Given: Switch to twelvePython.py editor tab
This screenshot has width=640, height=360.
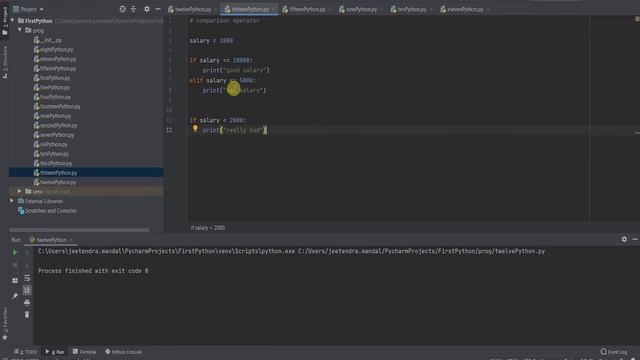Looking at the screenshot, I should (192, 9).
